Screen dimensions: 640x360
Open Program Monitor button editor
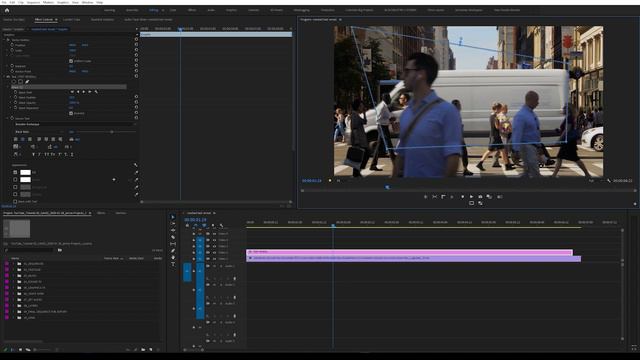pos(635,203)
